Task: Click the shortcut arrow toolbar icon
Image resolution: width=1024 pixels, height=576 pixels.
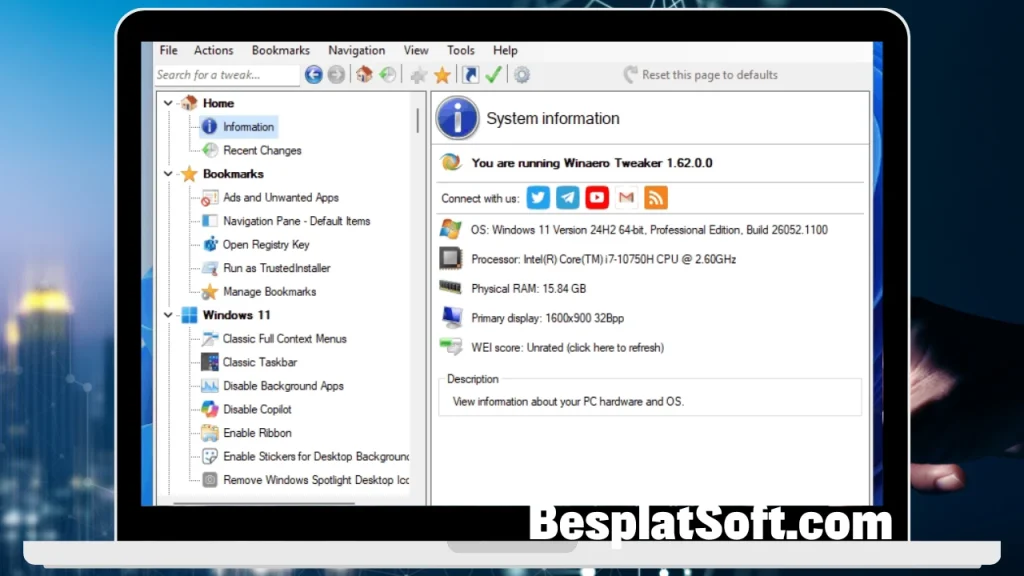Action: [x=470, y=75]
